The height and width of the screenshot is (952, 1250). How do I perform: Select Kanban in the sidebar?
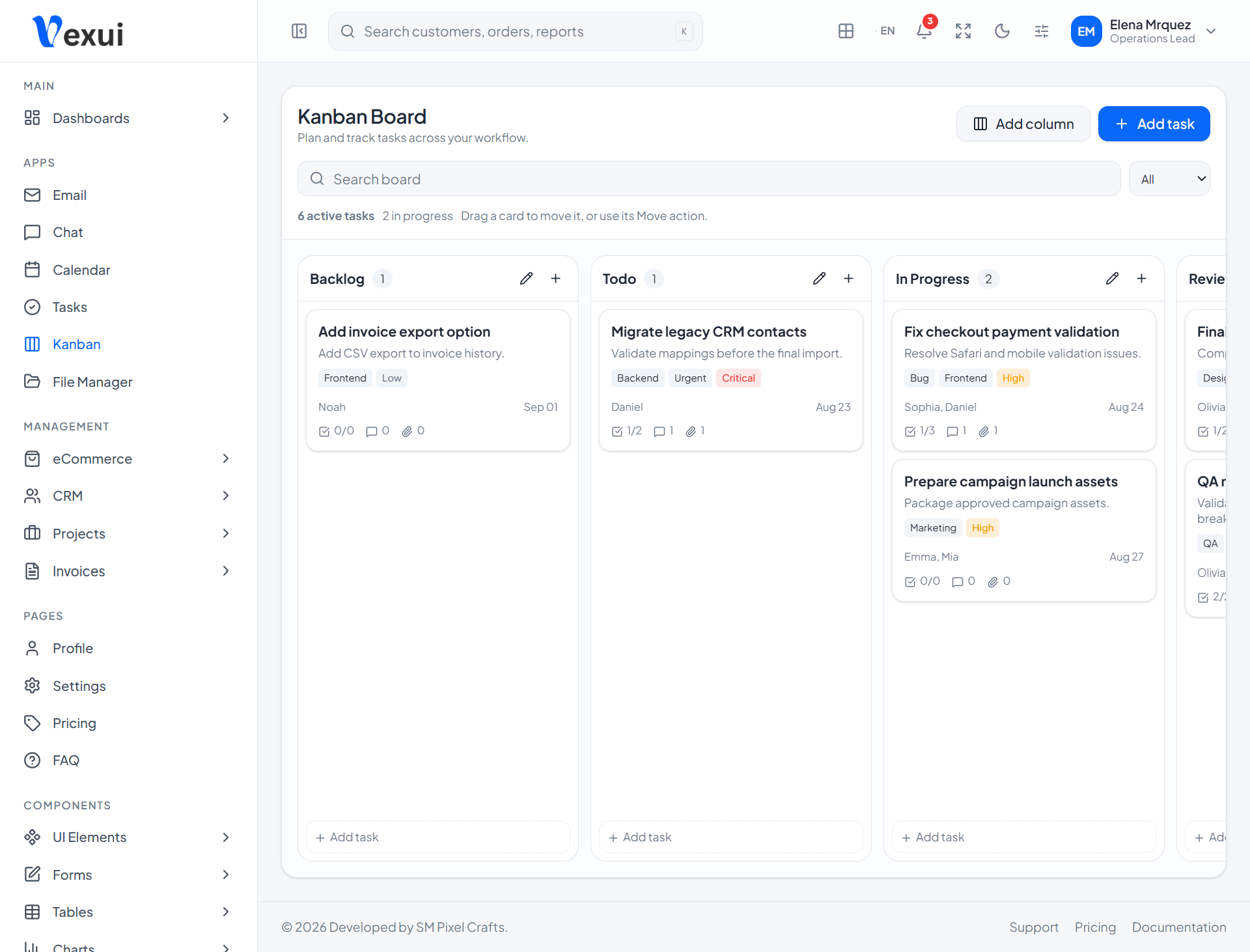128,344
